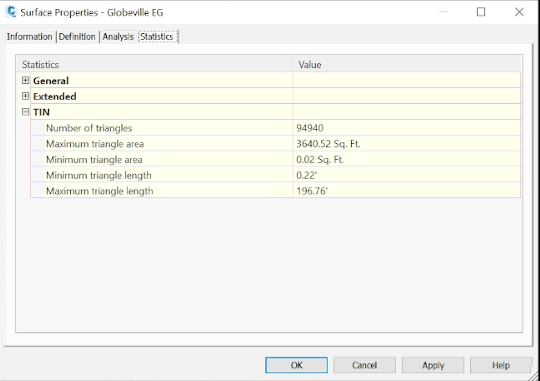Close the Surface Properties dialog window

[x=519, y=12]
